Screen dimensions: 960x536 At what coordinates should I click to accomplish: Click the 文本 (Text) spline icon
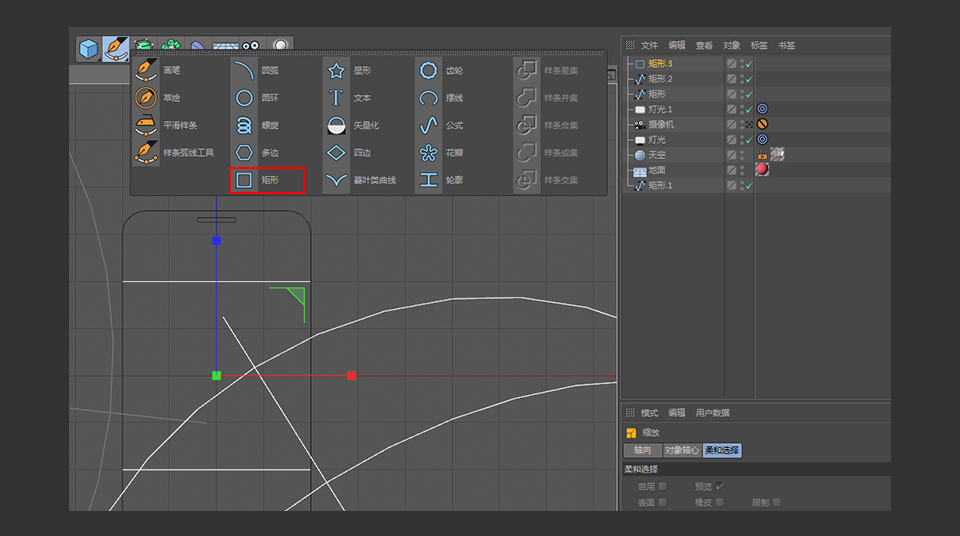(x=337, y=98)
